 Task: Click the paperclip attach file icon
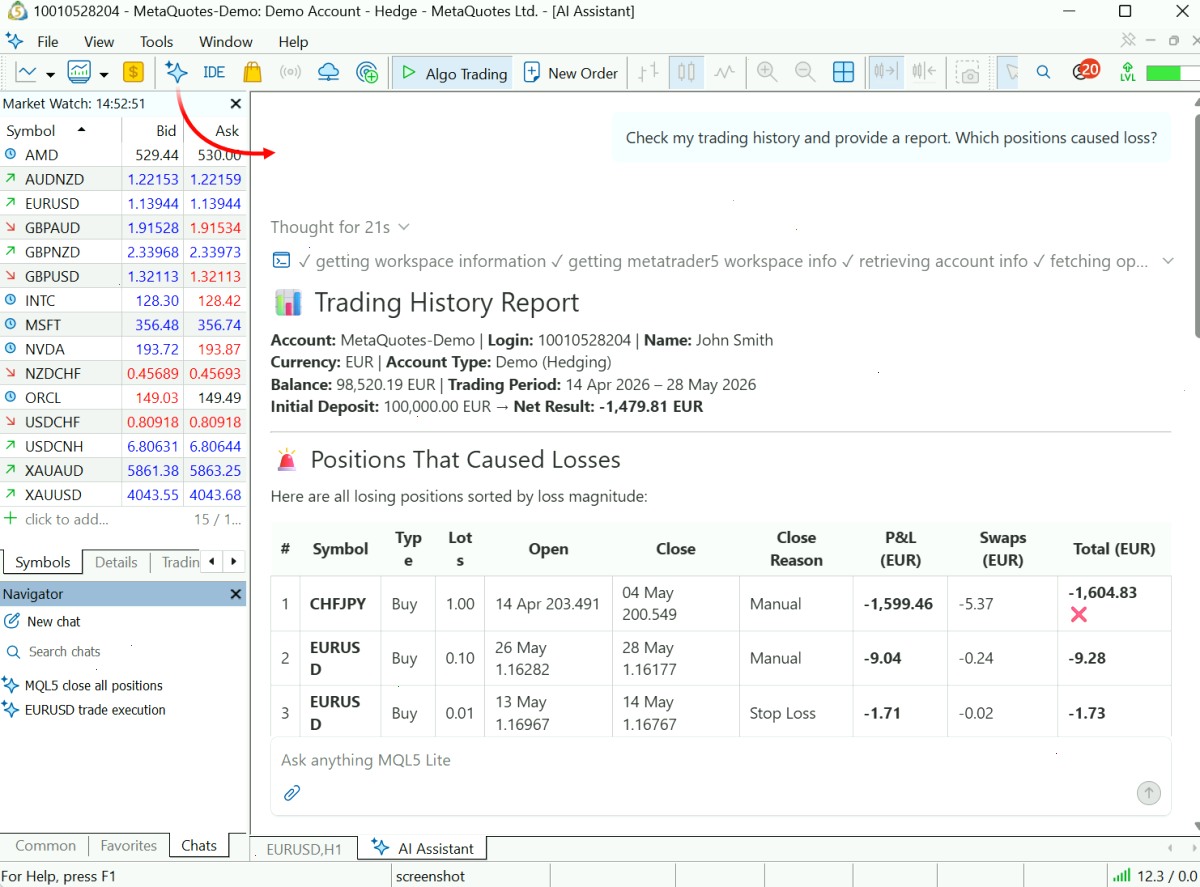pos(292,793)
